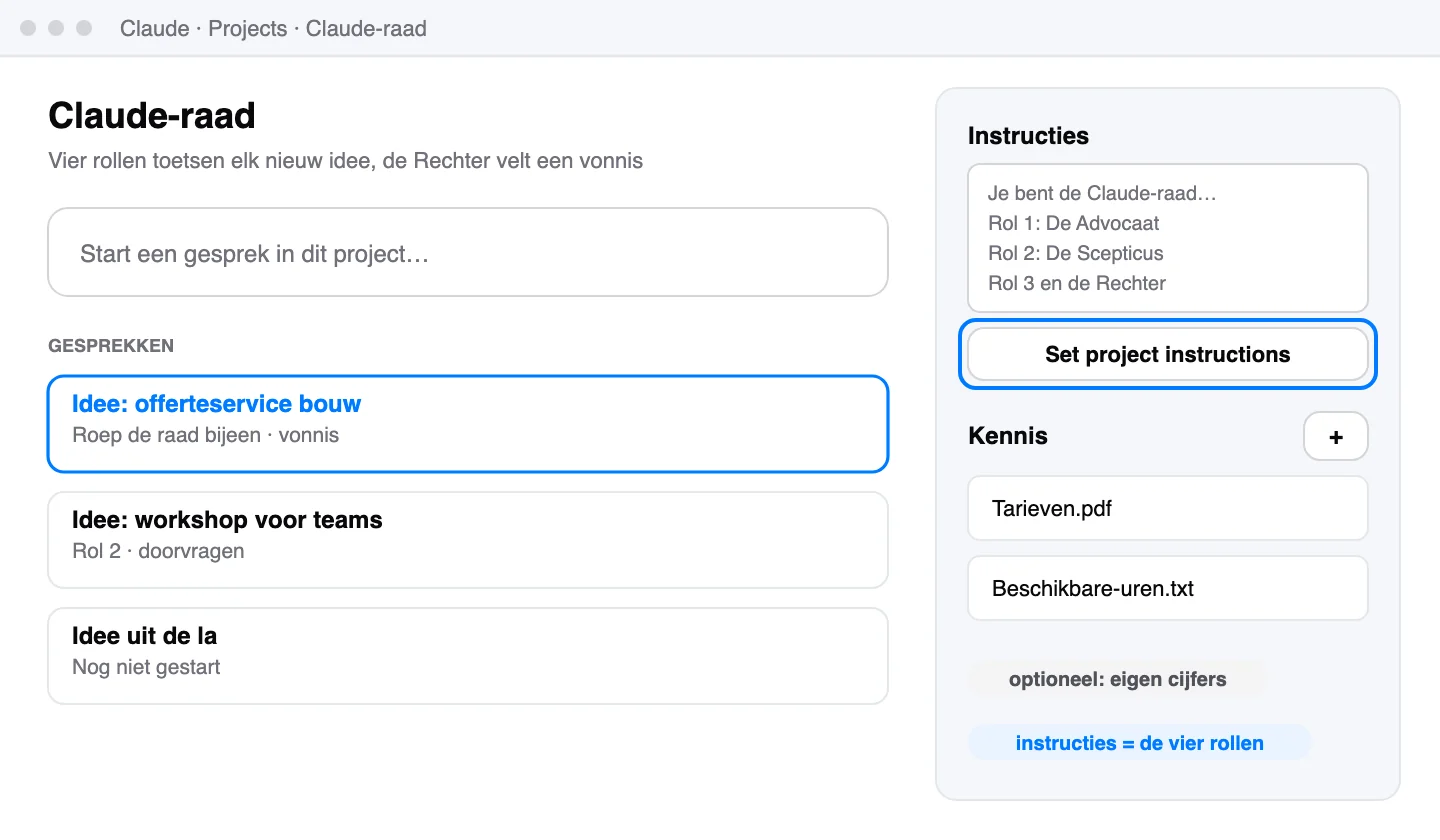Screen dimensions: 1440x840
Task: Open conversation Idee uit de la
Action: 468,656
